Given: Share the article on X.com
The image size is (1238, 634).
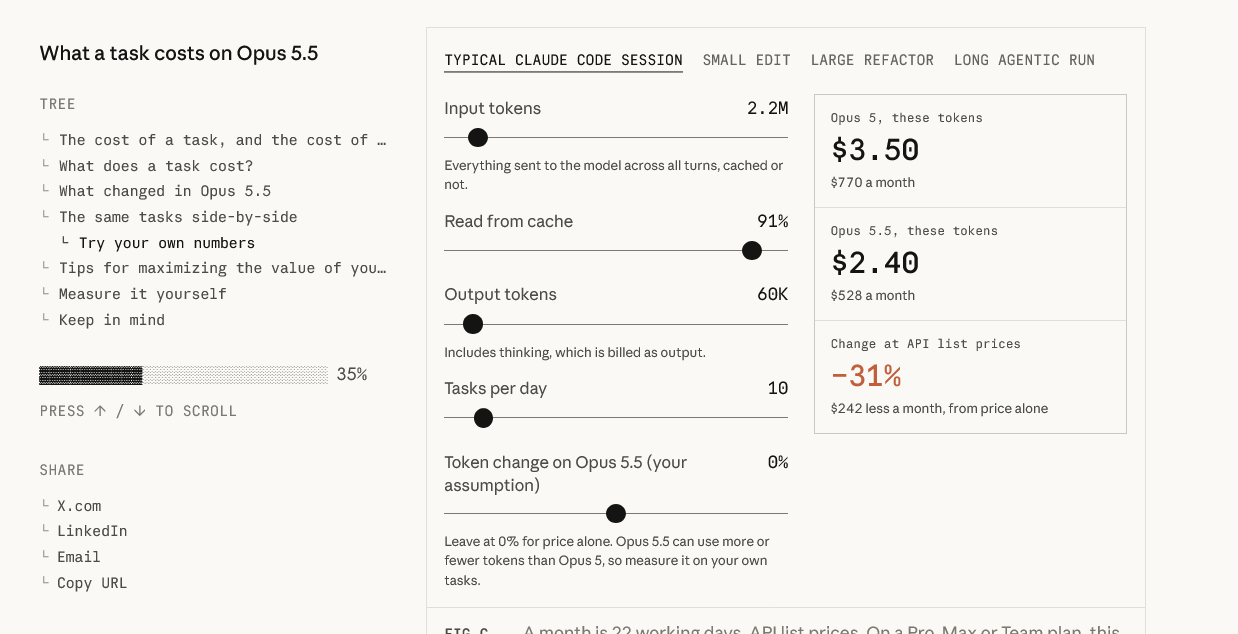Looking at the screenshot, I should 79,506.
